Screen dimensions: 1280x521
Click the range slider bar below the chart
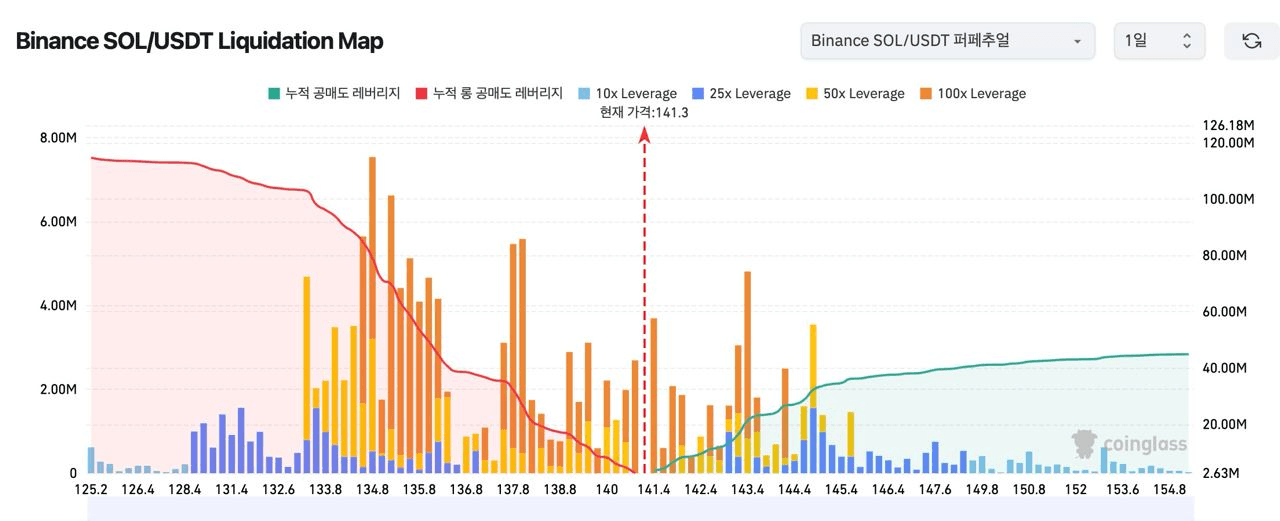(x=640, y=509)
